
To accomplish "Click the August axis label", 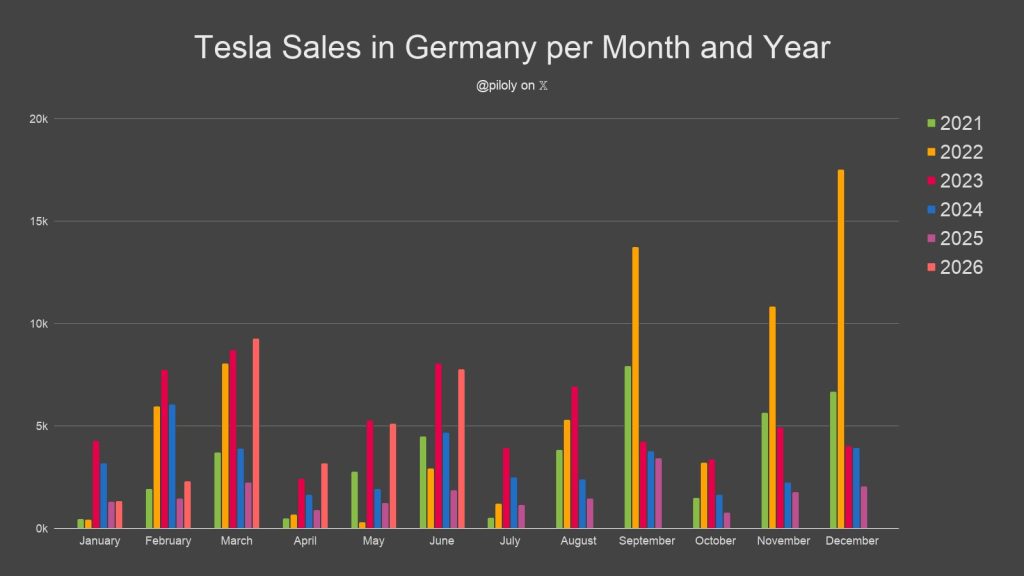I will (x=578, y=541).
